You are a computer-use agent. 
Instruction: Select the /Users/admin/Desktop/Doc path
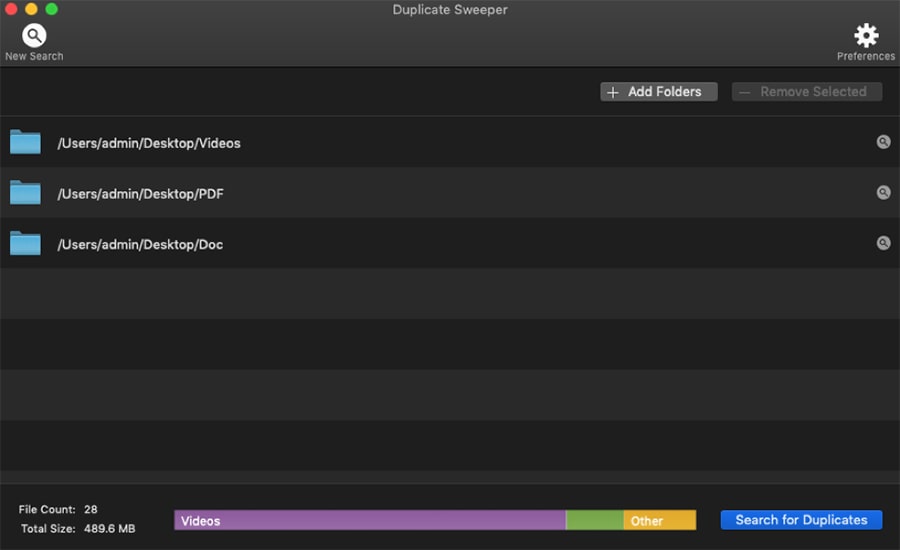point(140,245)
